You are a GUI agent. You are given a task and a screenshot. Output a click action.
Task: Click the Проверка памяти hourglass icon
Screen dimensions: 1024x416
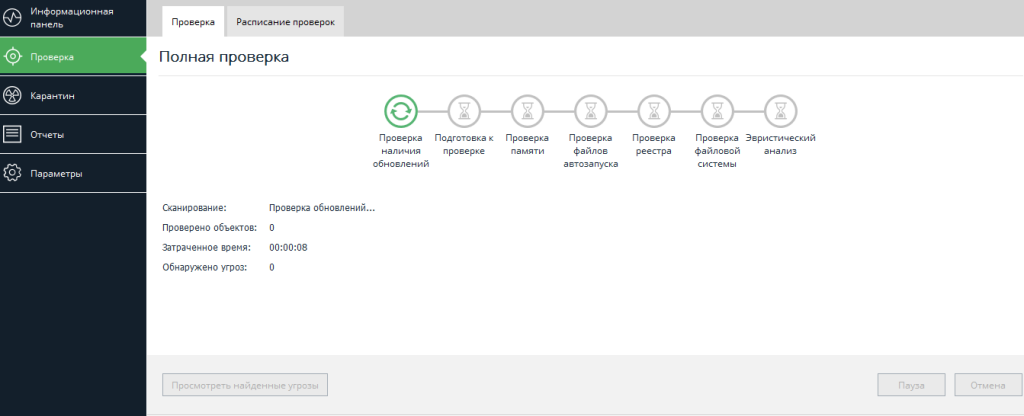pos(527,111)
